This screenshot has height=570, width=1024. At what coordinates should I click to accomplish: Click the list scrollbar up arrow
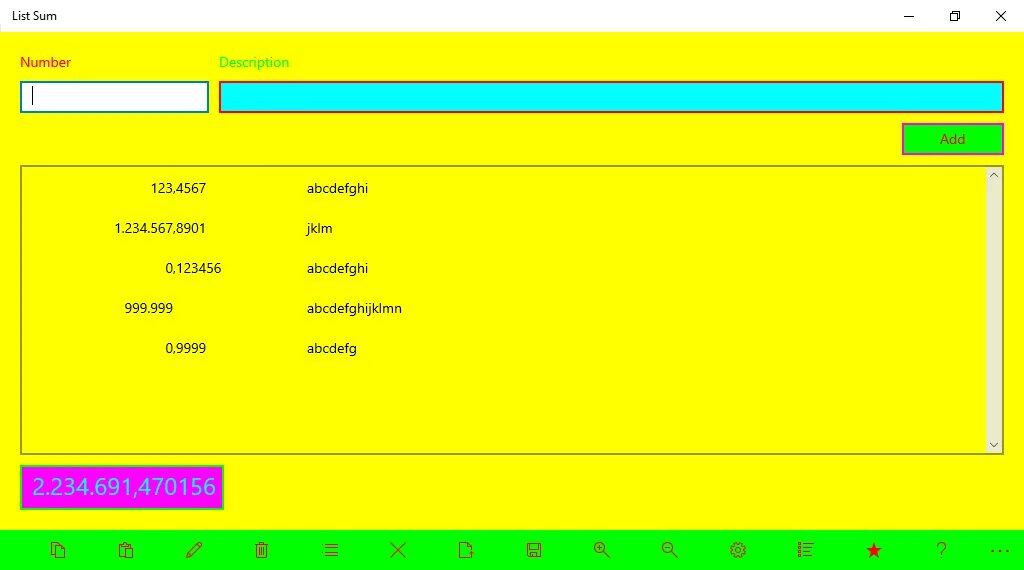click(x=993, y=175)
